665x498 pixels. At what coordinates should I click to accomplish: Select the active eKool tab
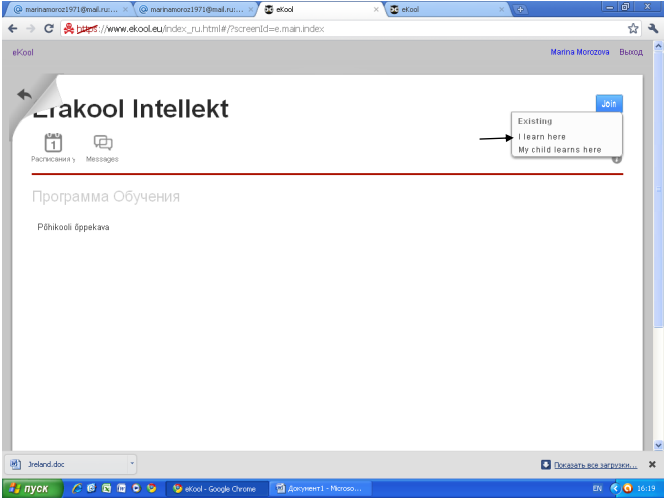pos(320,9)
